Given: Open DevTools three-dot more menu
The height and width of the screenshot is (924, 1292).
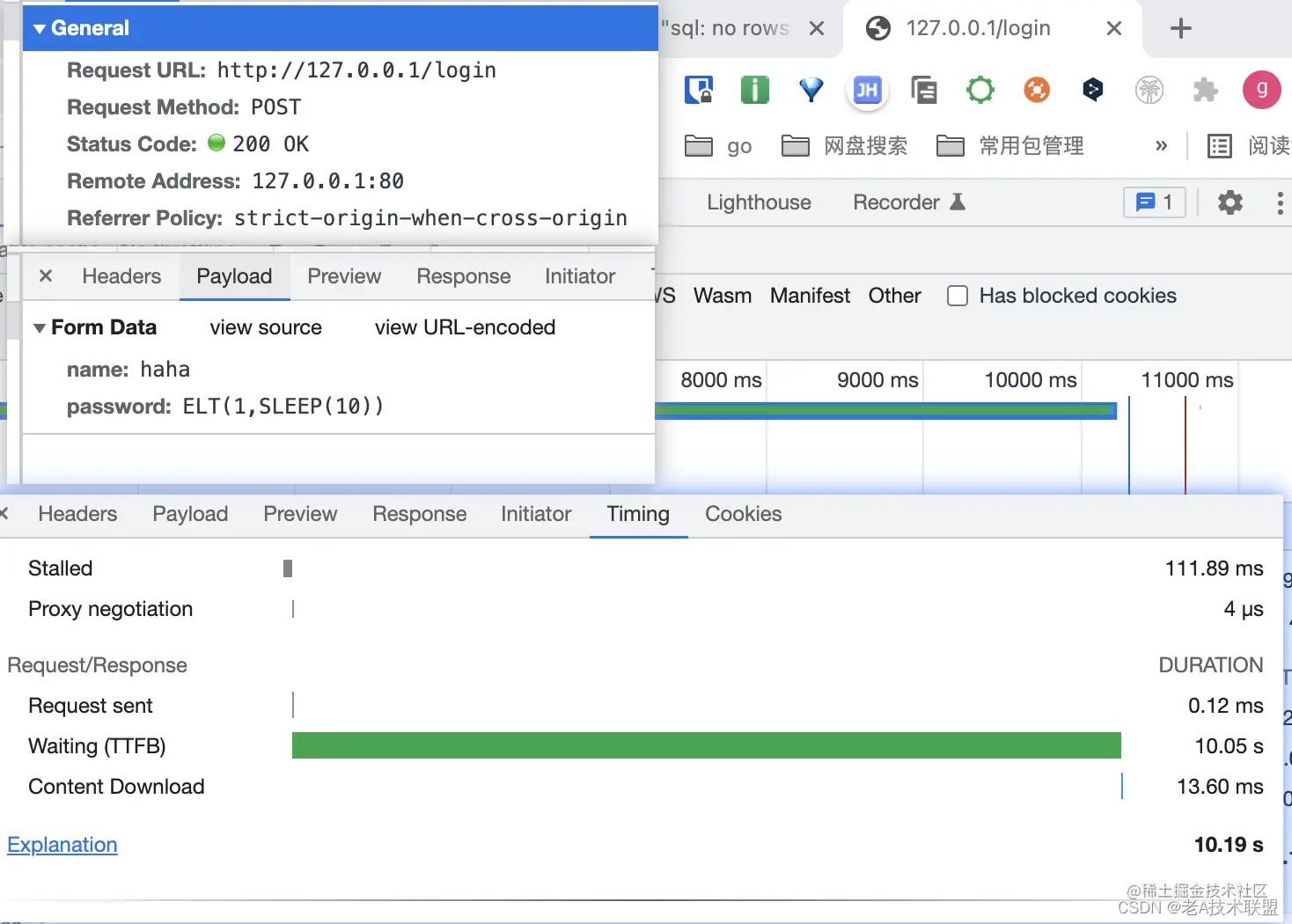Looking at the screenshot, I should [x=1280, y=202].
